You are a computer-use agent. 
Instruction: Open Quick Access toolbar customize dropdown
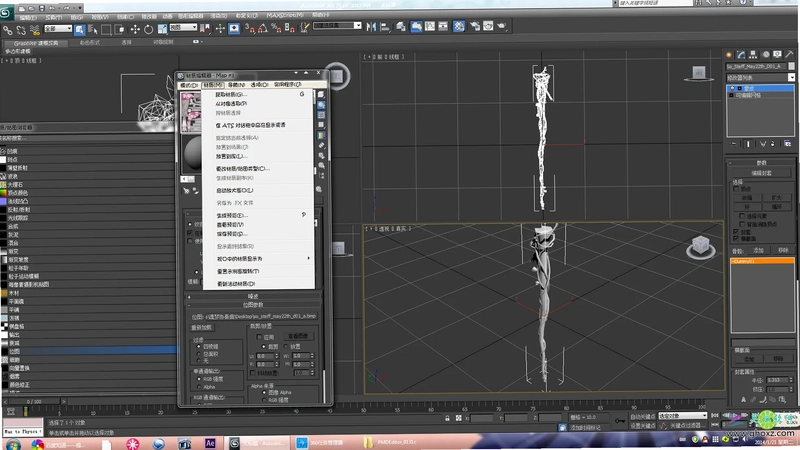[80, 8]
